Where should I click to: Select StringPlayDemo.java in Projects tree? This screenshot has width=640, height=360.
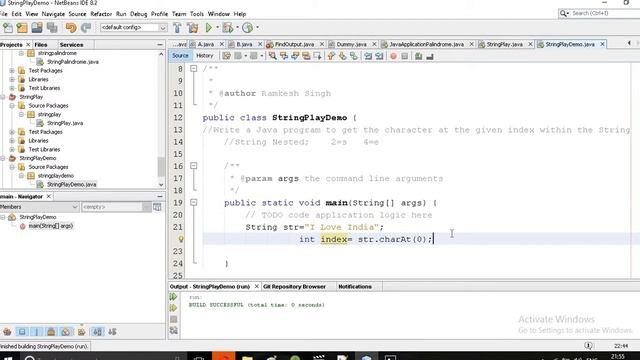71,184
